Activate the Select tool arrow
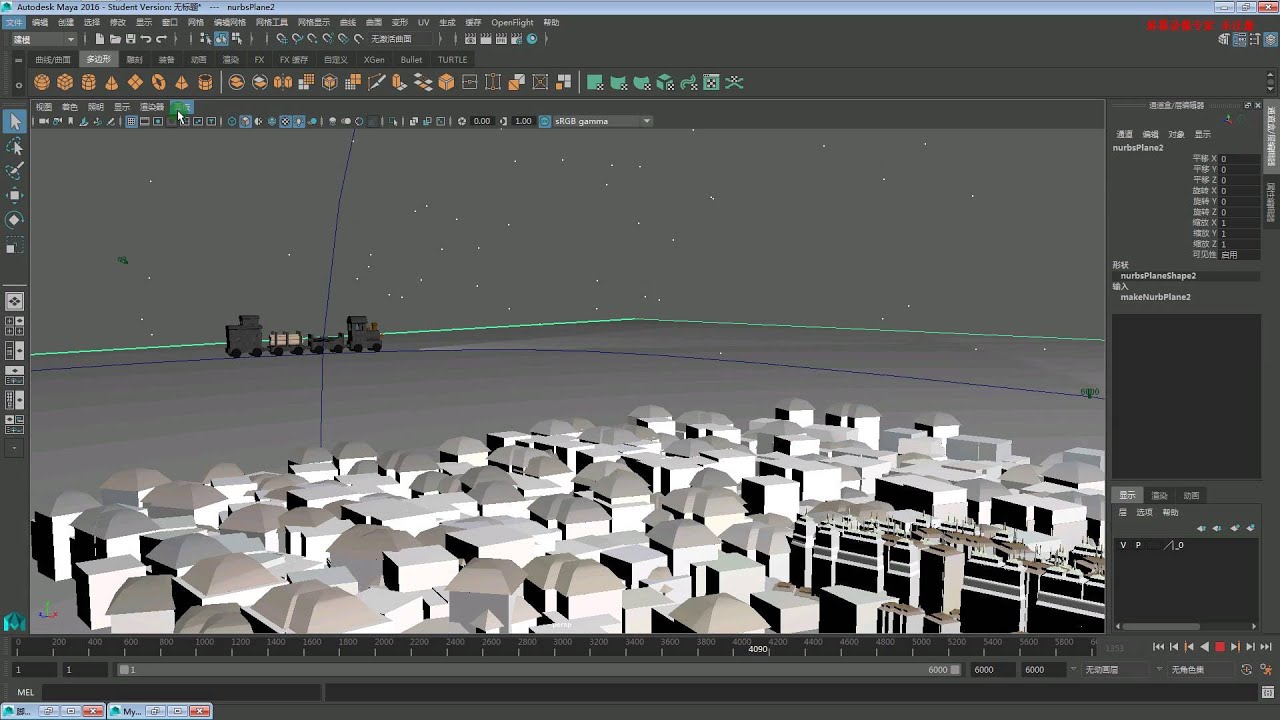The image size is (1280, 720). [x=14, y=121]
